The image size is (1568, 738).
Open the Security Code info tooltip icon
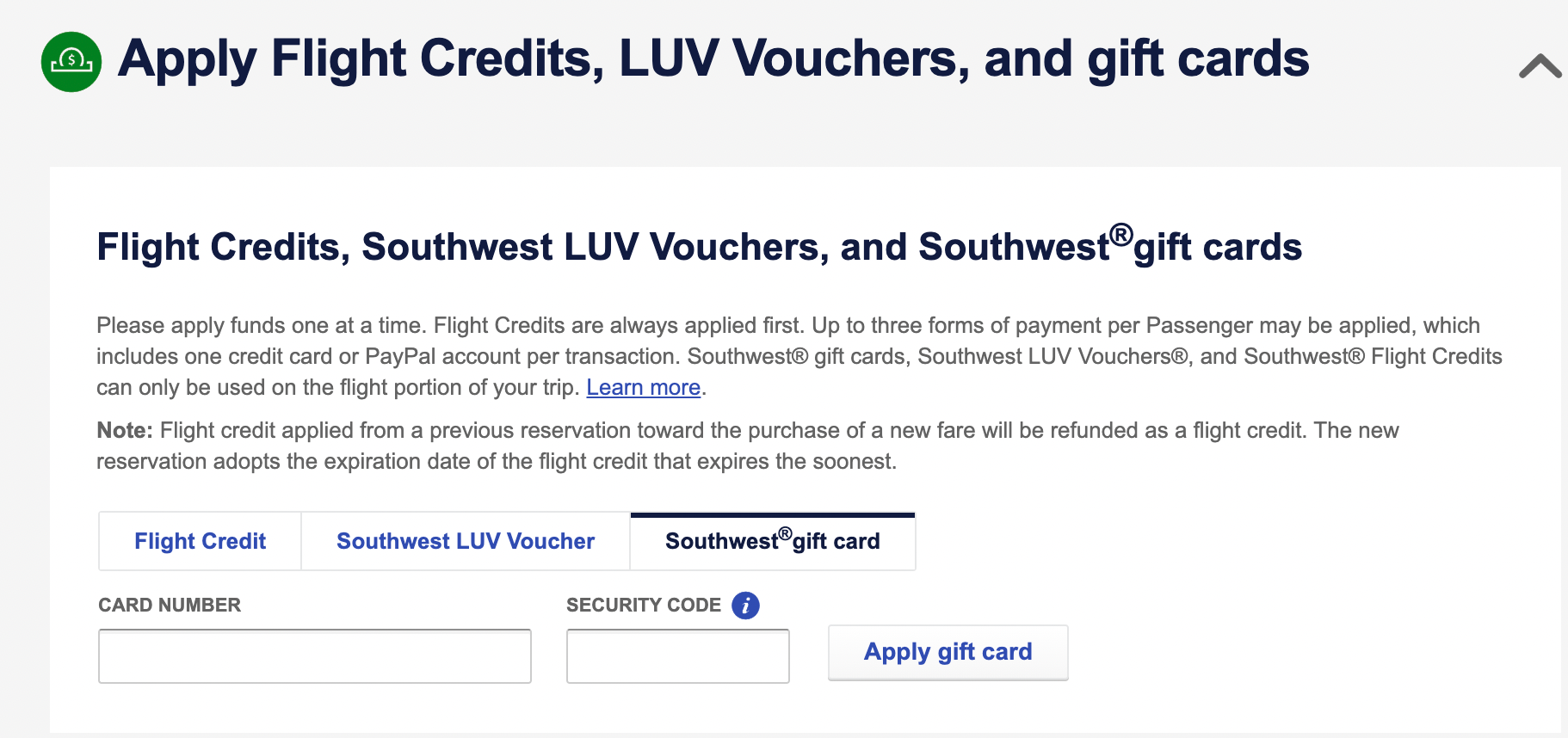pos(745,605)
